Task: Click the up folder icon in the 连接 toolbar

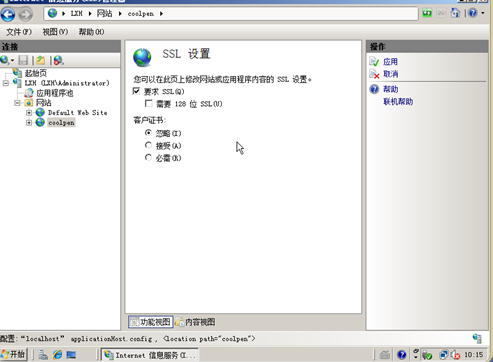Action: (x=41, y=60)
